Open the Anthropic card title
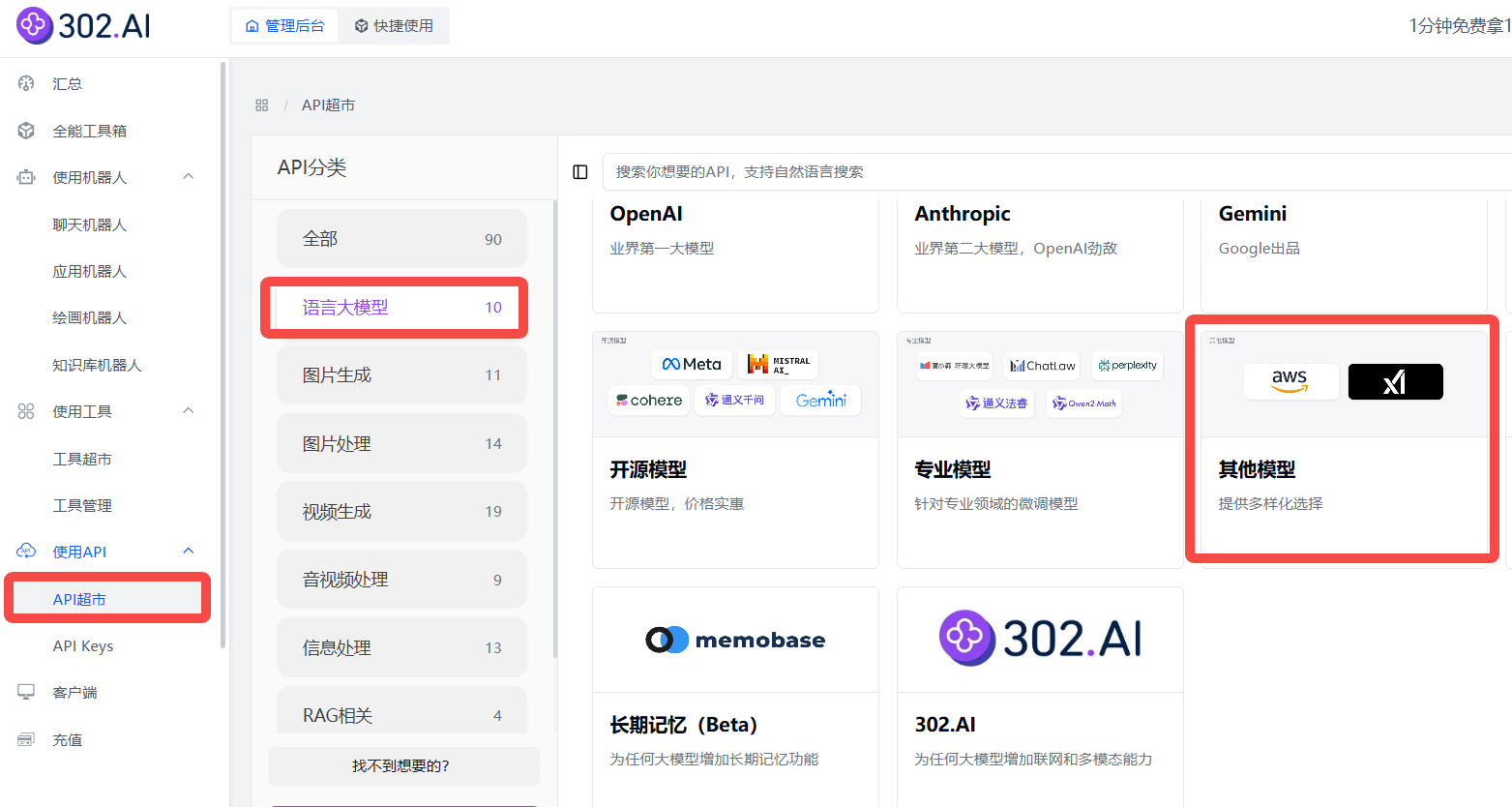Viewport: 1512px width, 807px height. [x=963, y=214]
